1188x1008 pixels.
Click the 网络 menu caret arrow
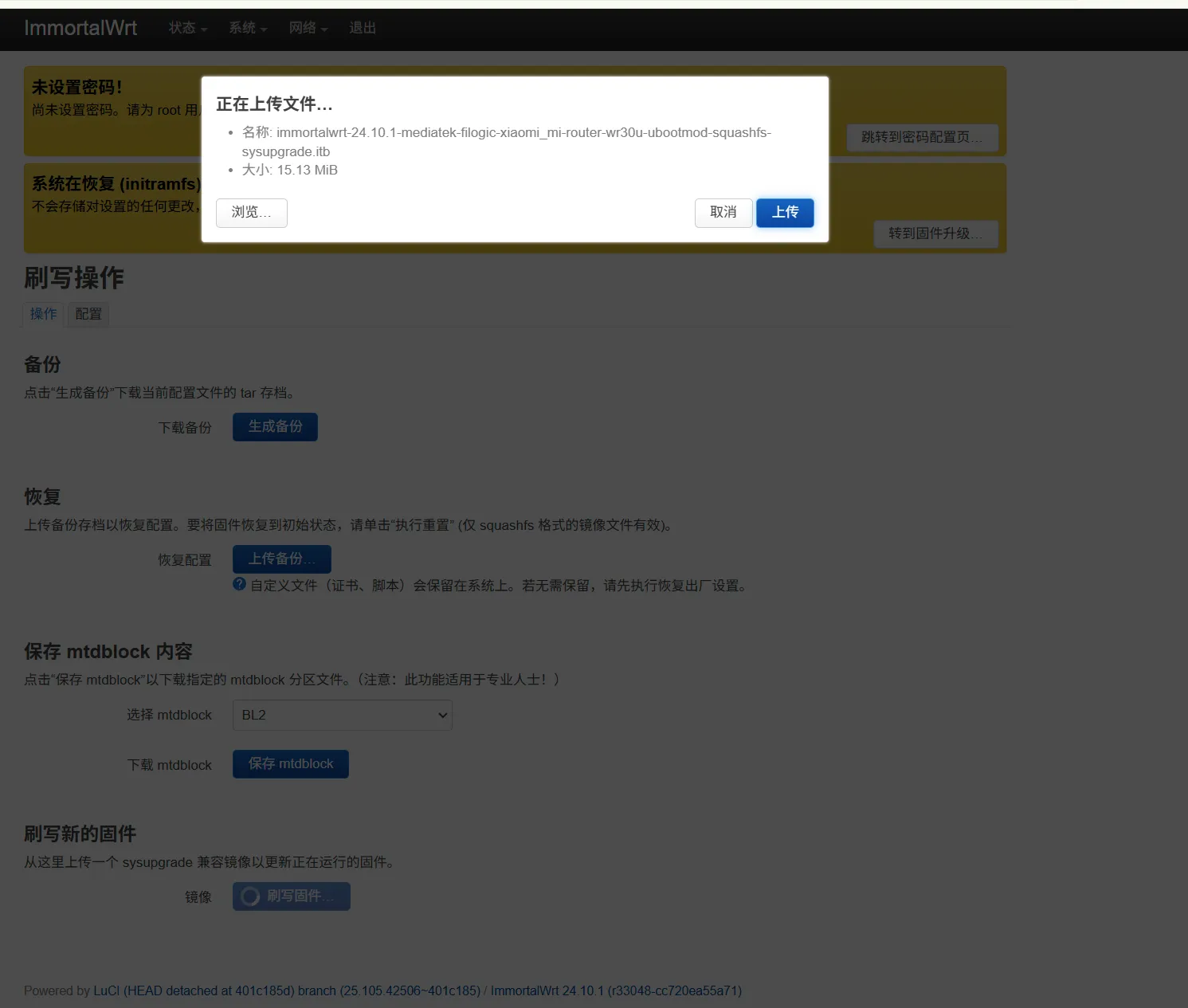point(324,29)
